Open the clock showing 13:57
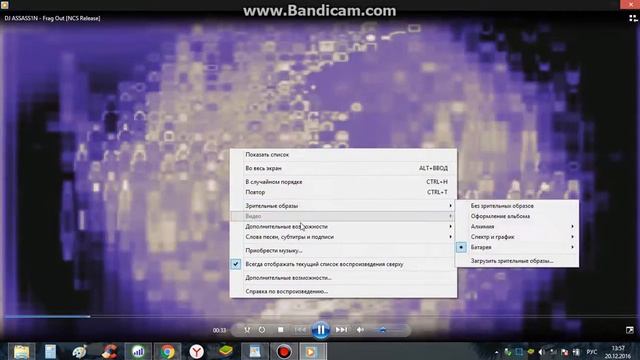Viewport: 640px width, 360px height. [618, 352]
